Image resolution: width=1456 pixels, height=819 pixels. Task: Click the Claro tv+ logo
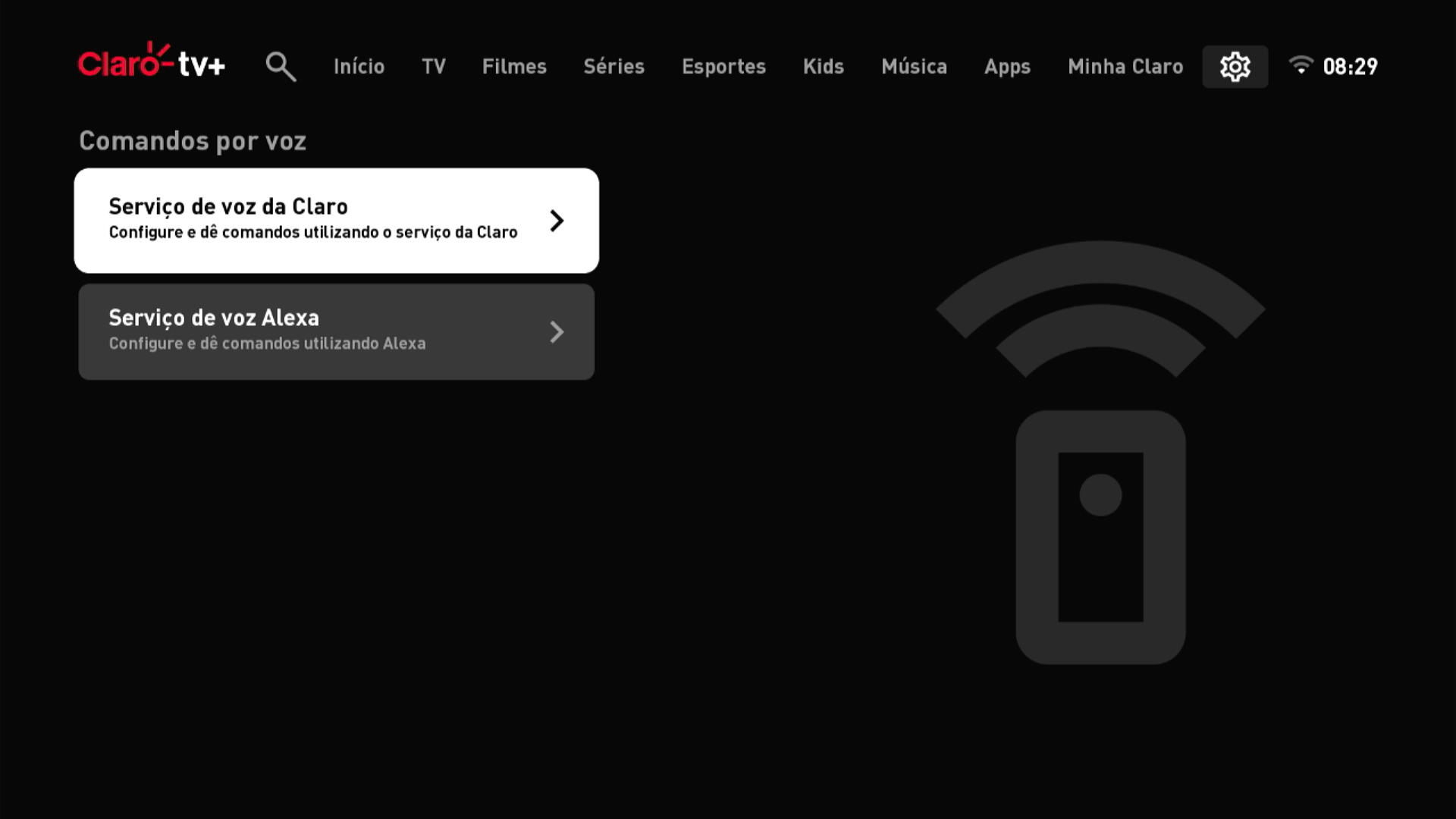[x=152, y=64]
